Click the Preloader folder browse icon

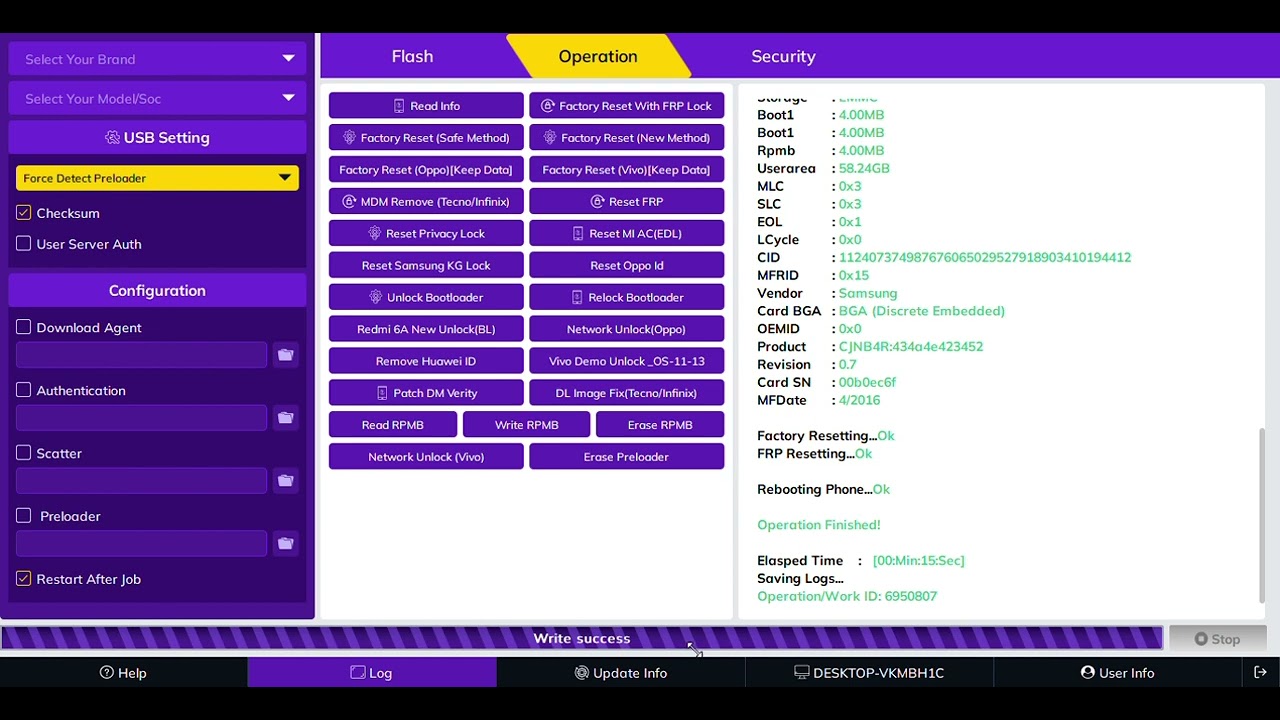(285, 544)
